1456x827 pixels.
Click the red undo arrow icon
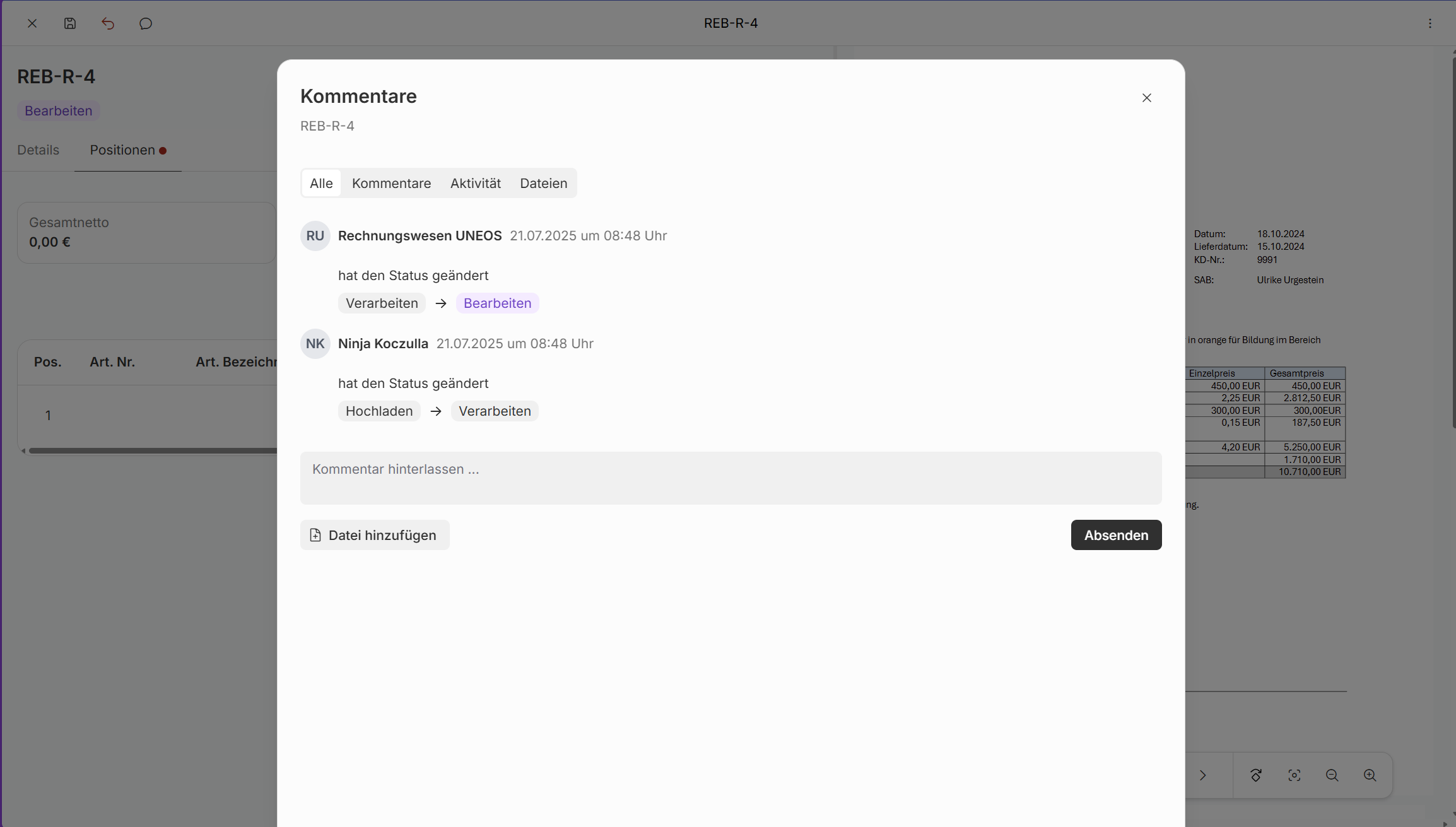108,23
